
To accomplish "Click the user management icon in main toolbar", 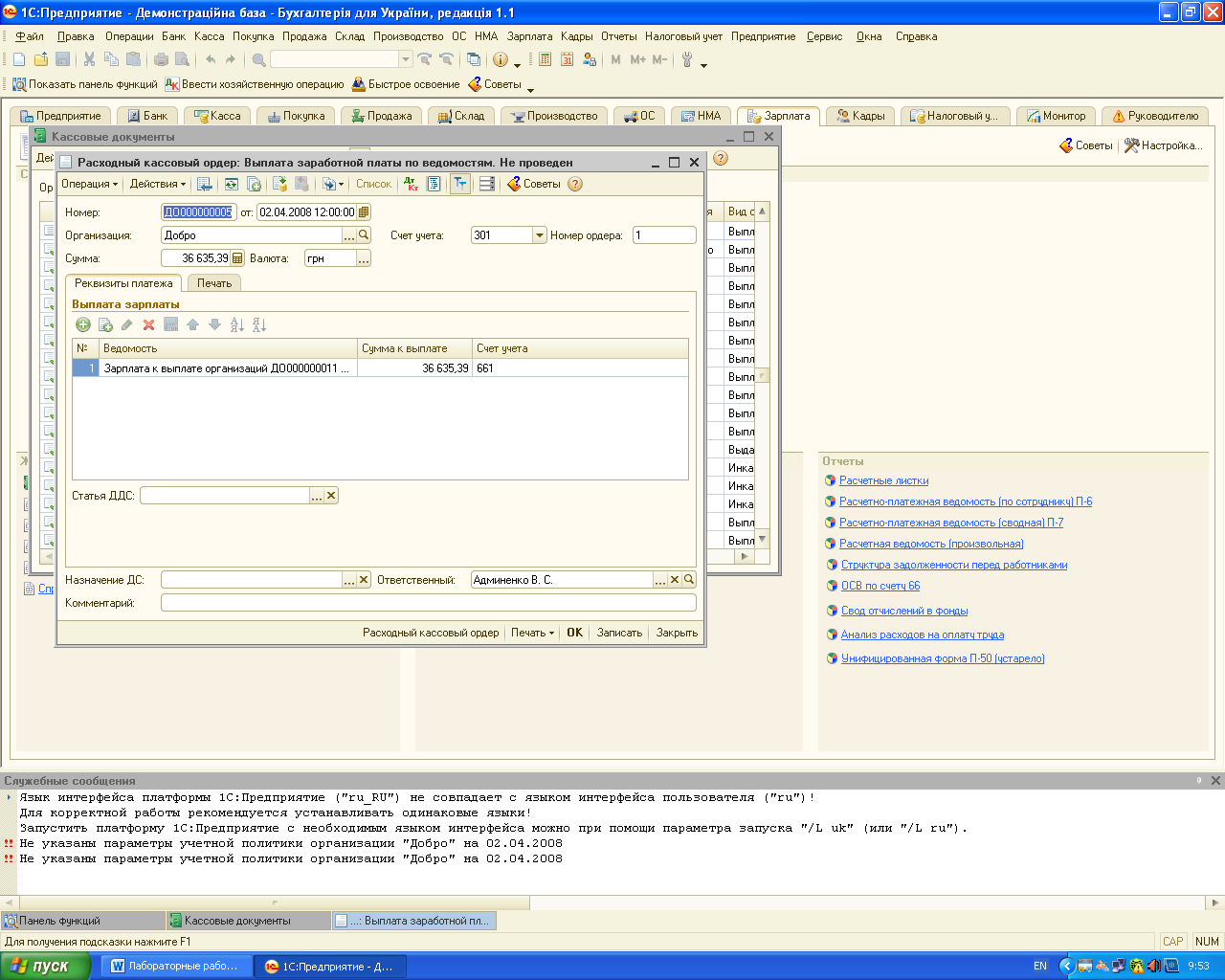I will coord(590,59).
